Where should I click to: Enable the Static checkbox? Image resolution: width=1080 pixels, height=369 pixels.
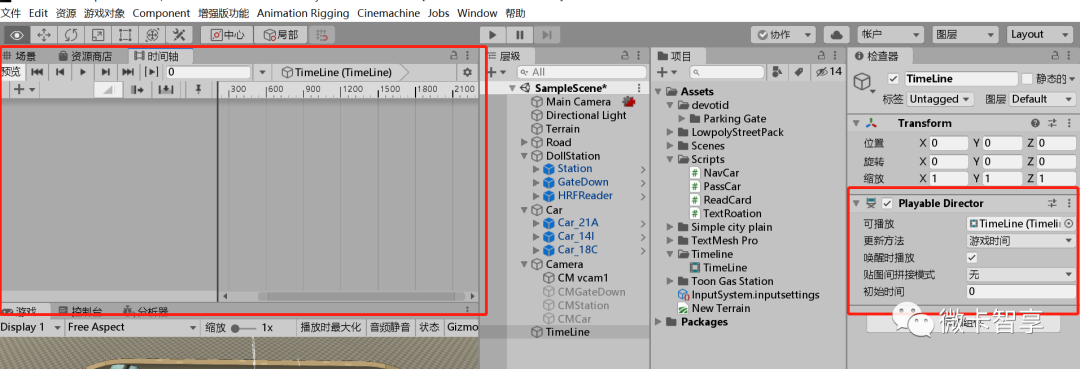tap(1028, 79)
